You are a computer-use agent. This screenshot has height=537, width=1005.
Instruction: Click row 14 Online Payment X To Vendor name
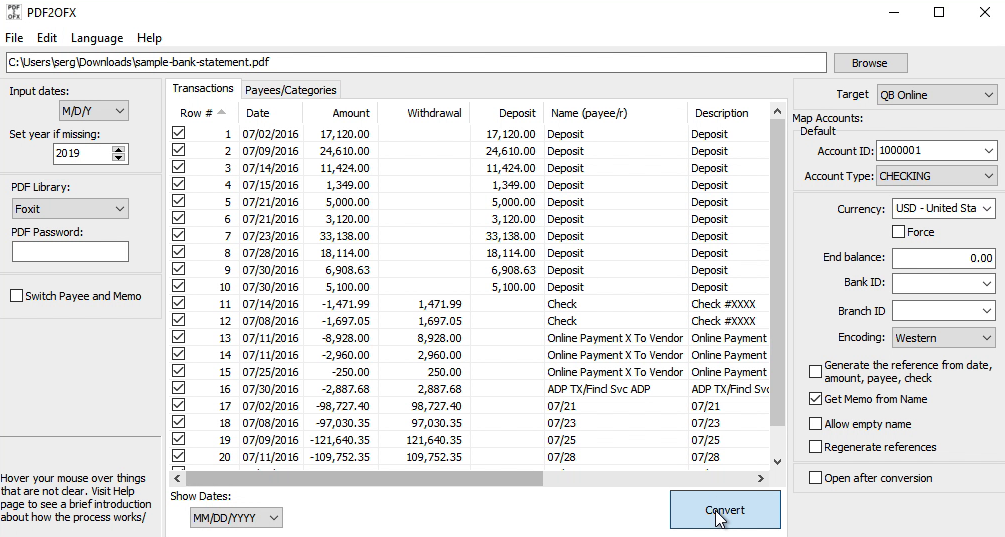pyautogui.click(x=615, y=355)
